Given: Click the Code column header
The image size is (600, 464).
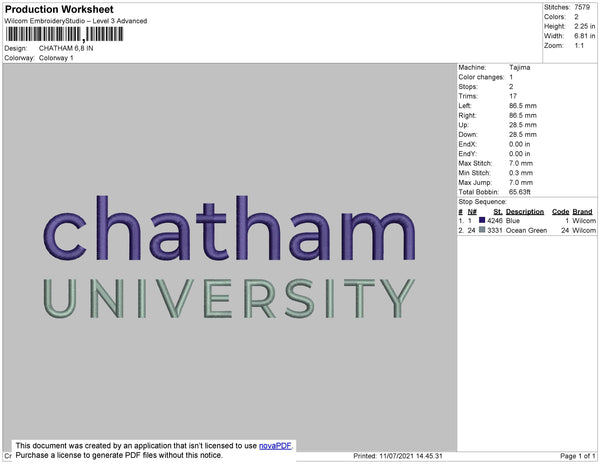Looking at the screenshot, I should coord(560,212).
